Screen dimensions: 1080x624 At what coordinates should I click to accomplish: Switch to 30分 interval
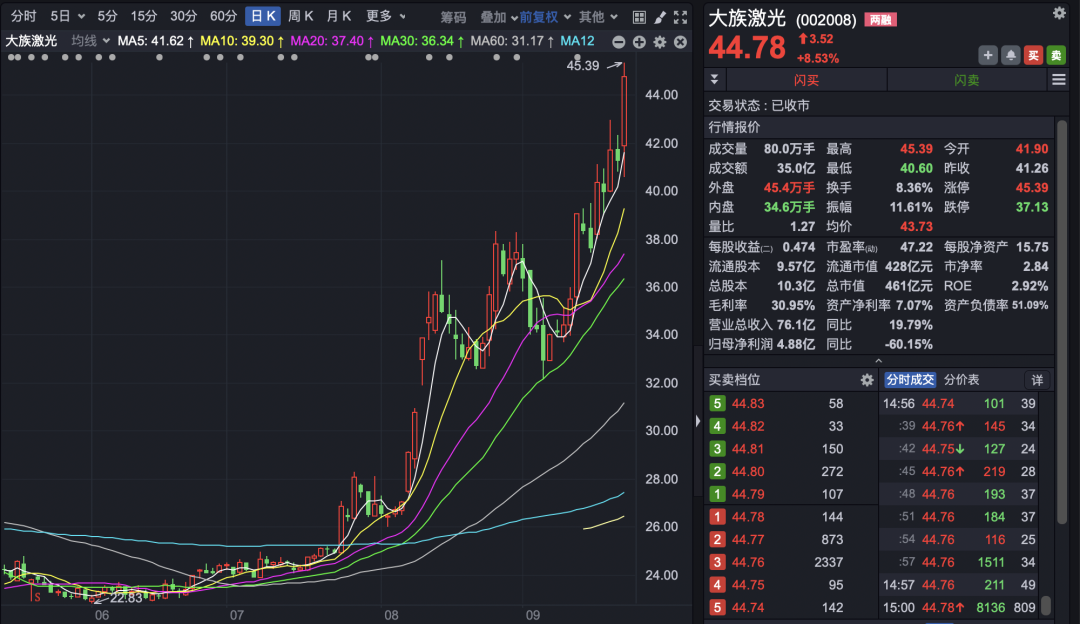point(183,17)
